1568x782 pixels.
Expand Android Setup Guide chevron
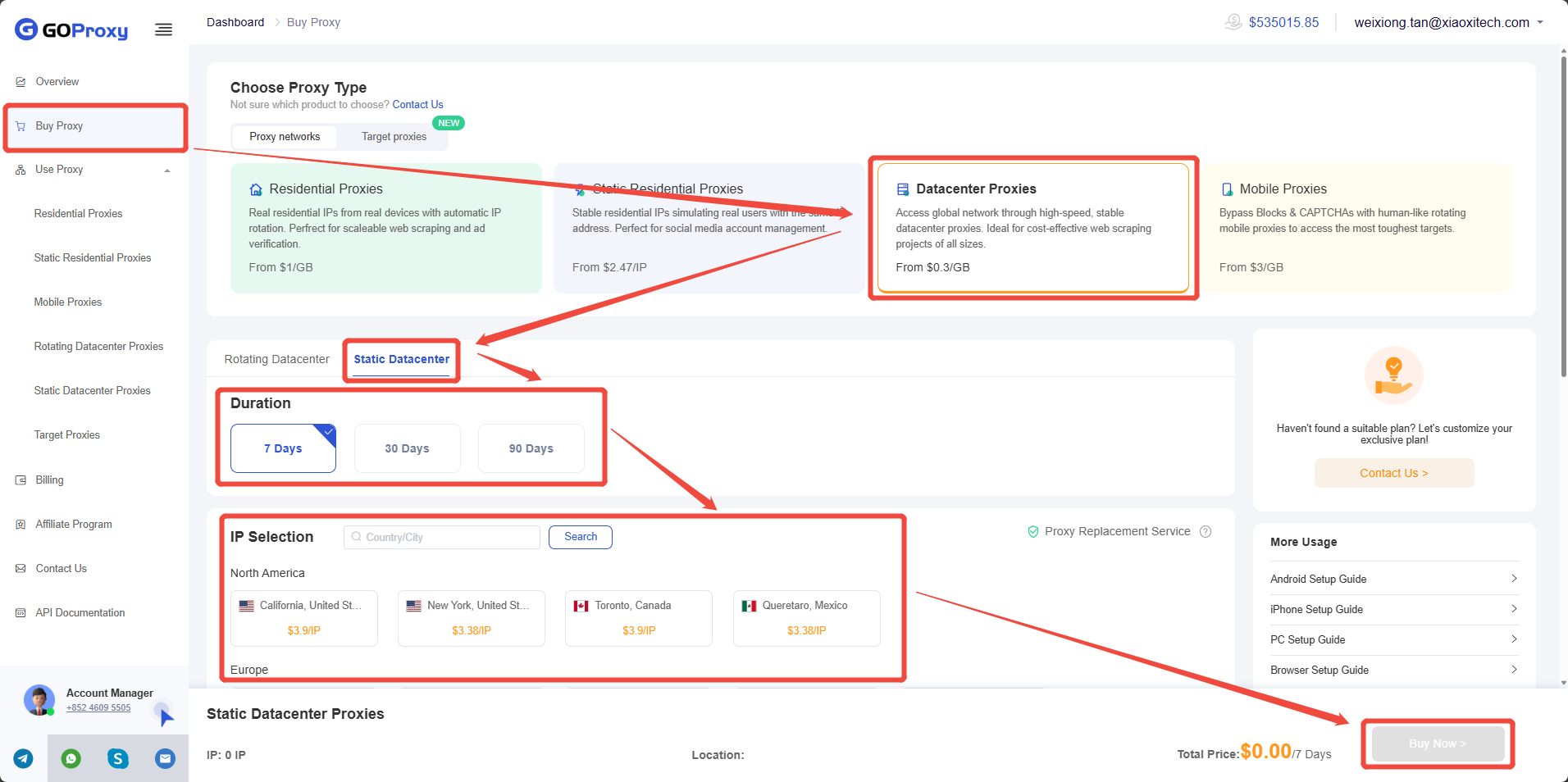click(x=1514, y=579)
